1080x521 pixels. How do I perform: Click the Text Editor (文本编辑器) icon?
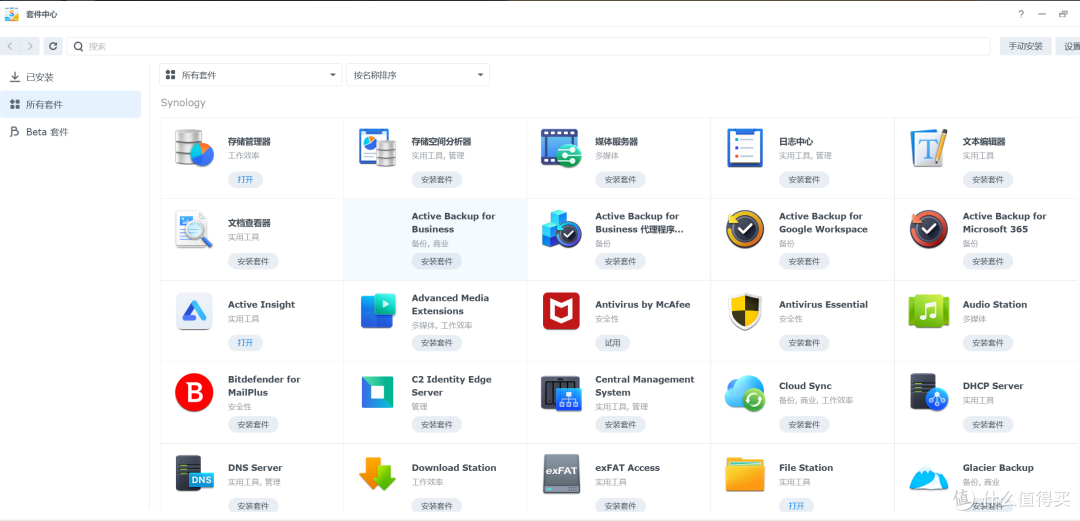click(928, 148)
